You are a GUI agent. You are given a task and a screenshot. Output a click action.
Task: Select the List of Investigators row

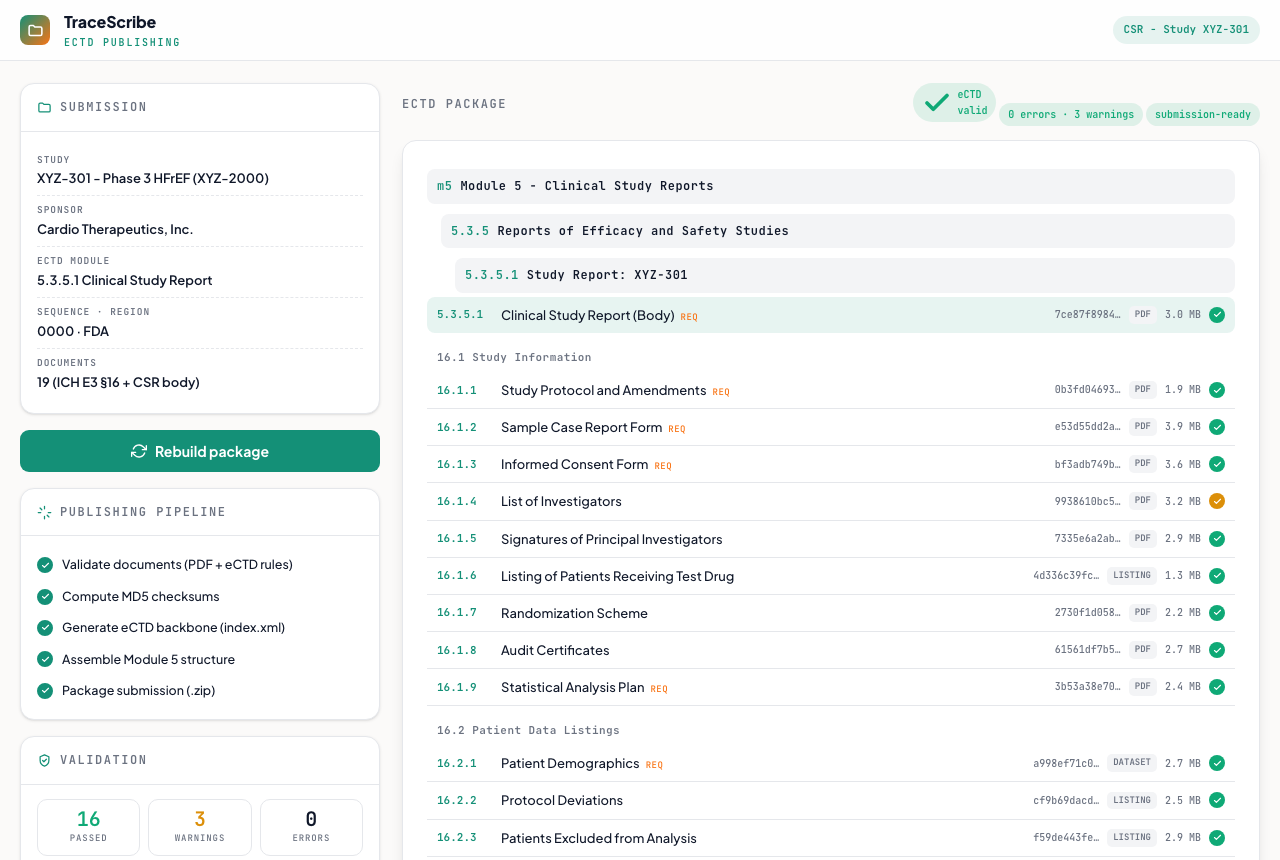[x=831, y=501]
